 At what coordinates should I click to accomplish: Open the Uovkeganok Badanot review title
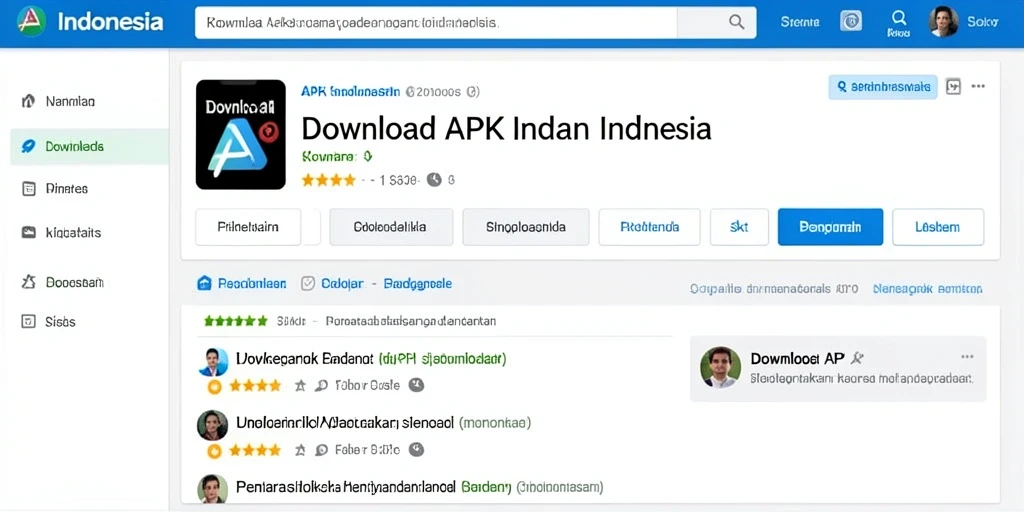305,359
